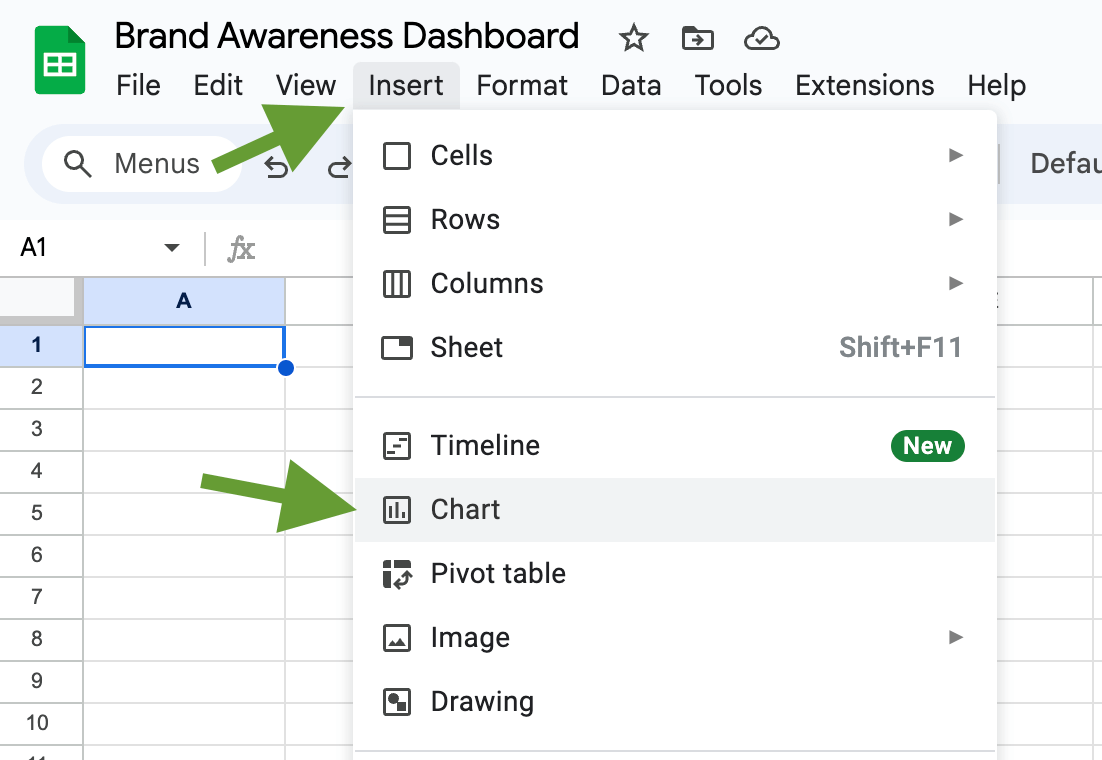Open Google Sheets home logo
Screen dimensions: 1102x760
click(x=60, y=60)
